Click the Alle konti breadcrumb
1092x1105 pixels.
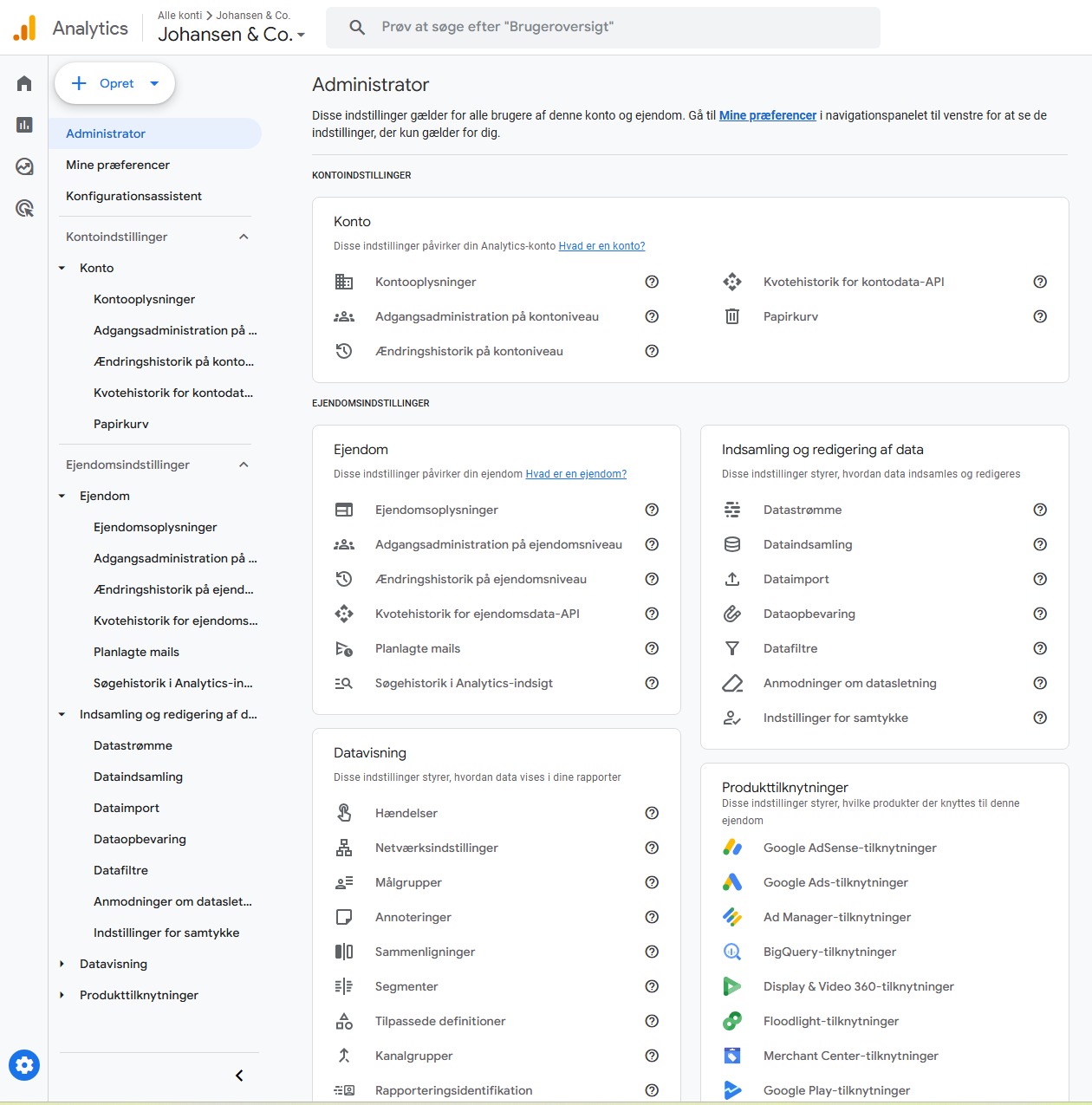click(x=179, y=16)
